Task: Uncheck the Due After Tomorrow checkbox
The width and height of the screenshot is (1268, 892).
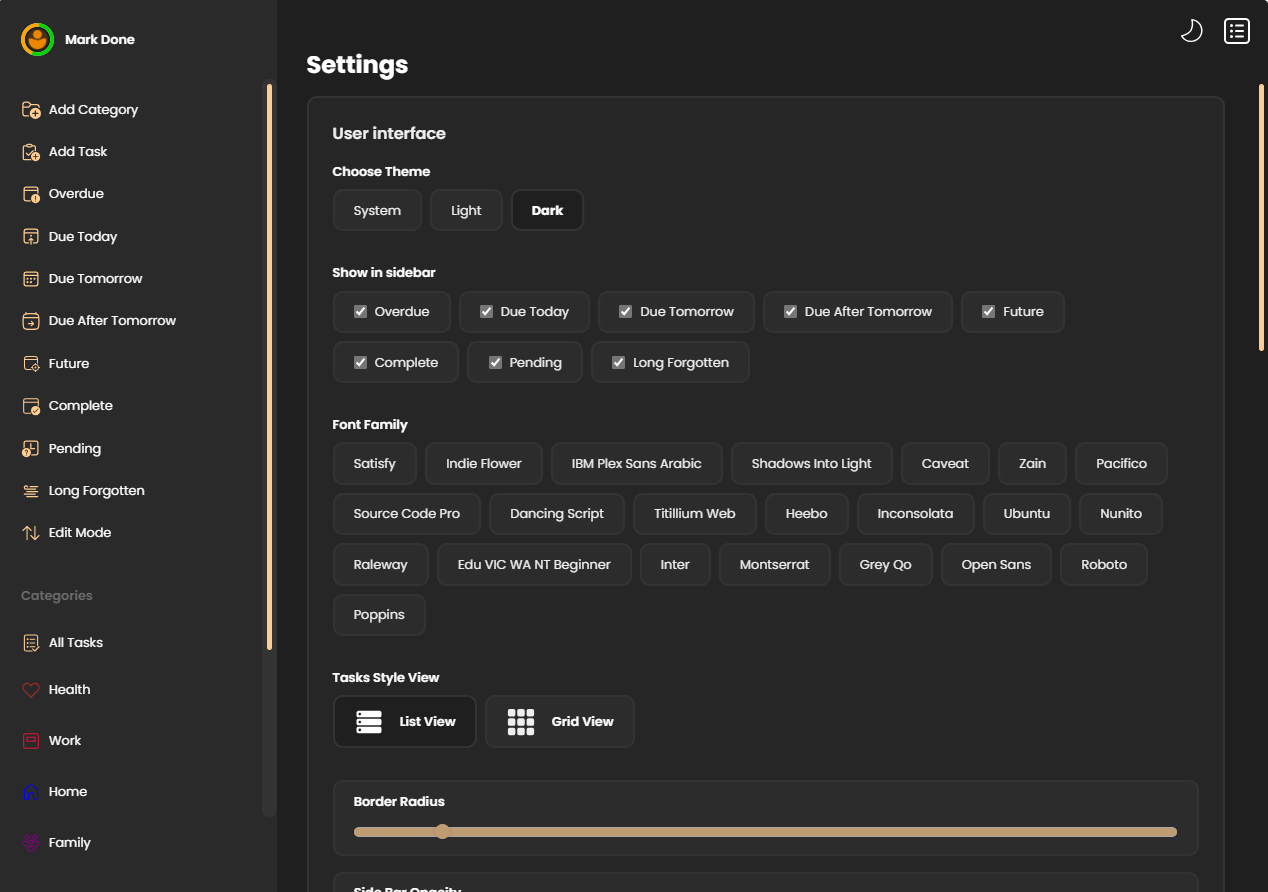Action: (791, 312)
